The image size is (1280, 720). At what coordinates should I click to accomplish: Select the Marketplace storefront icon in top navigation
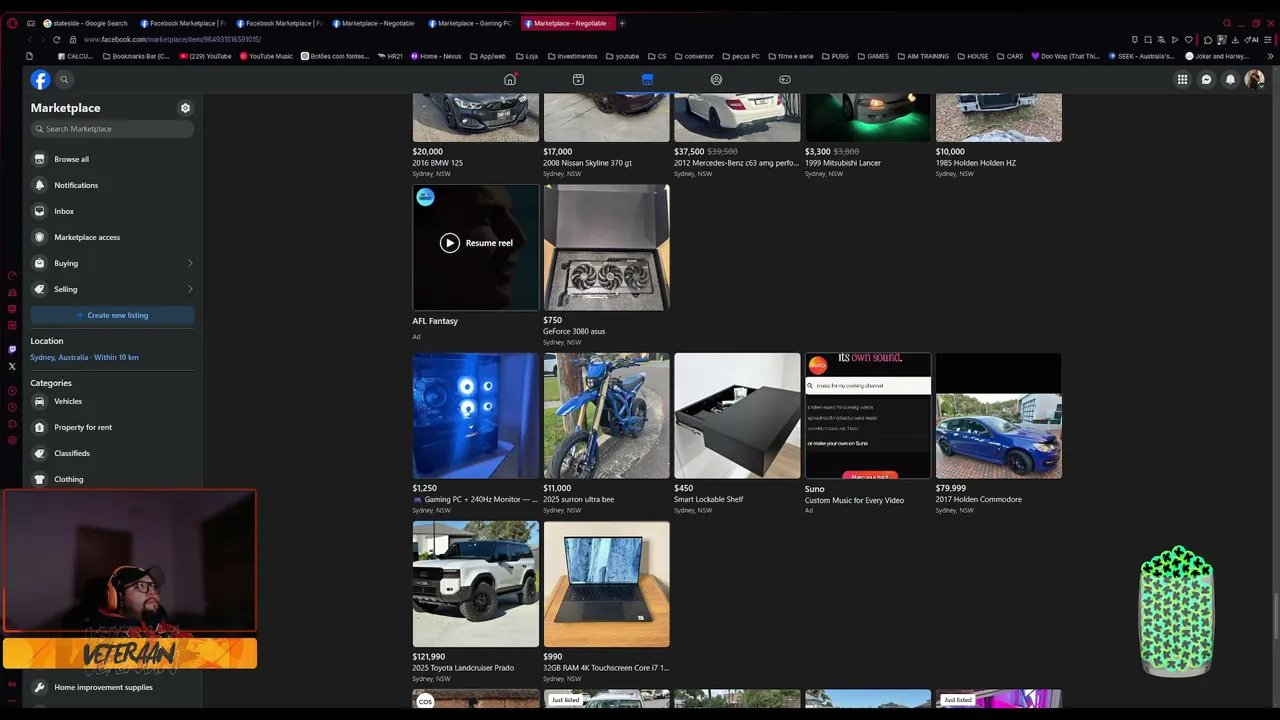pyautogui.click(x=647, y=80)
